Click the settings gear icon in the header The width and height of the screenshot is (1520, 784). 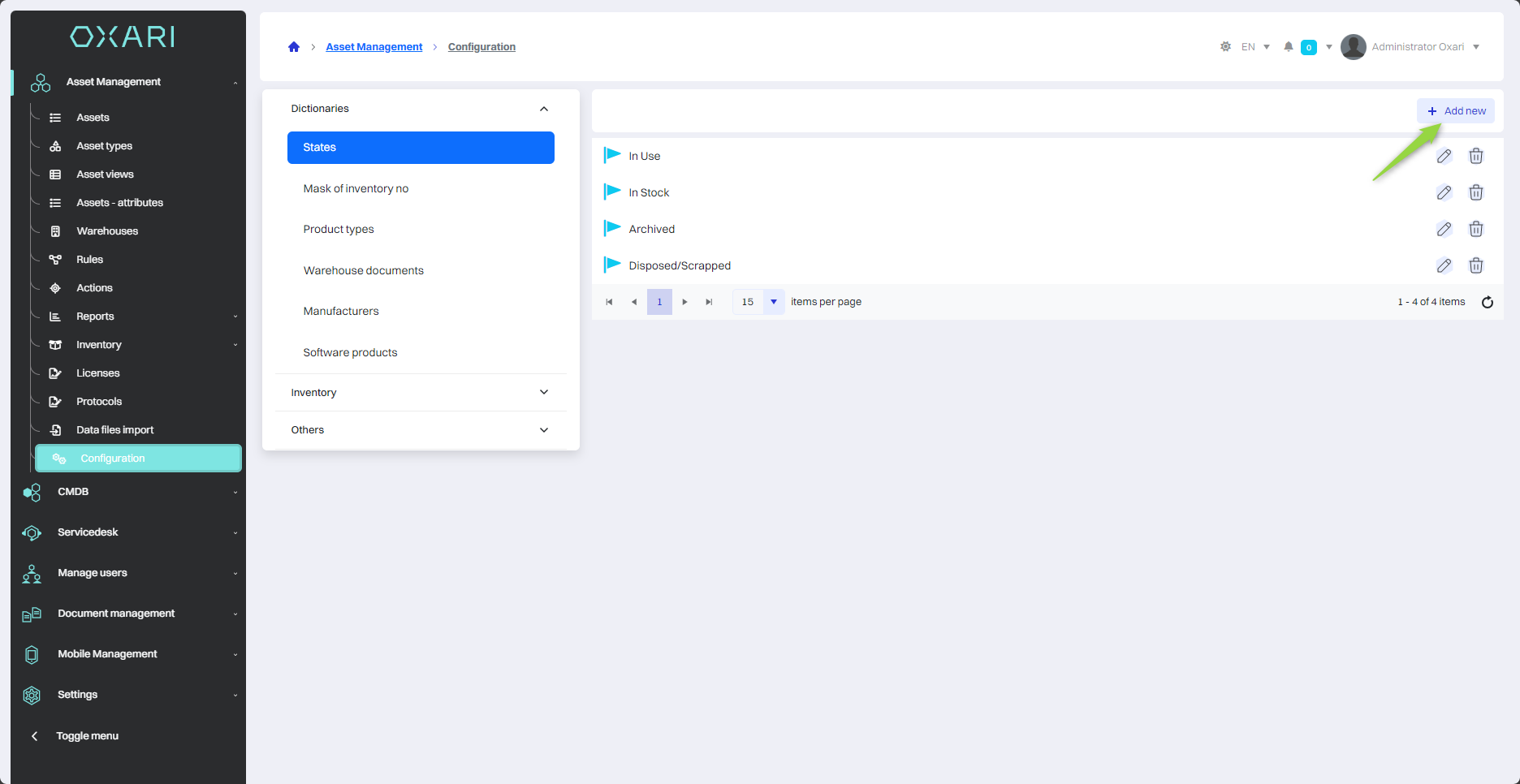tap(1225, 47)
